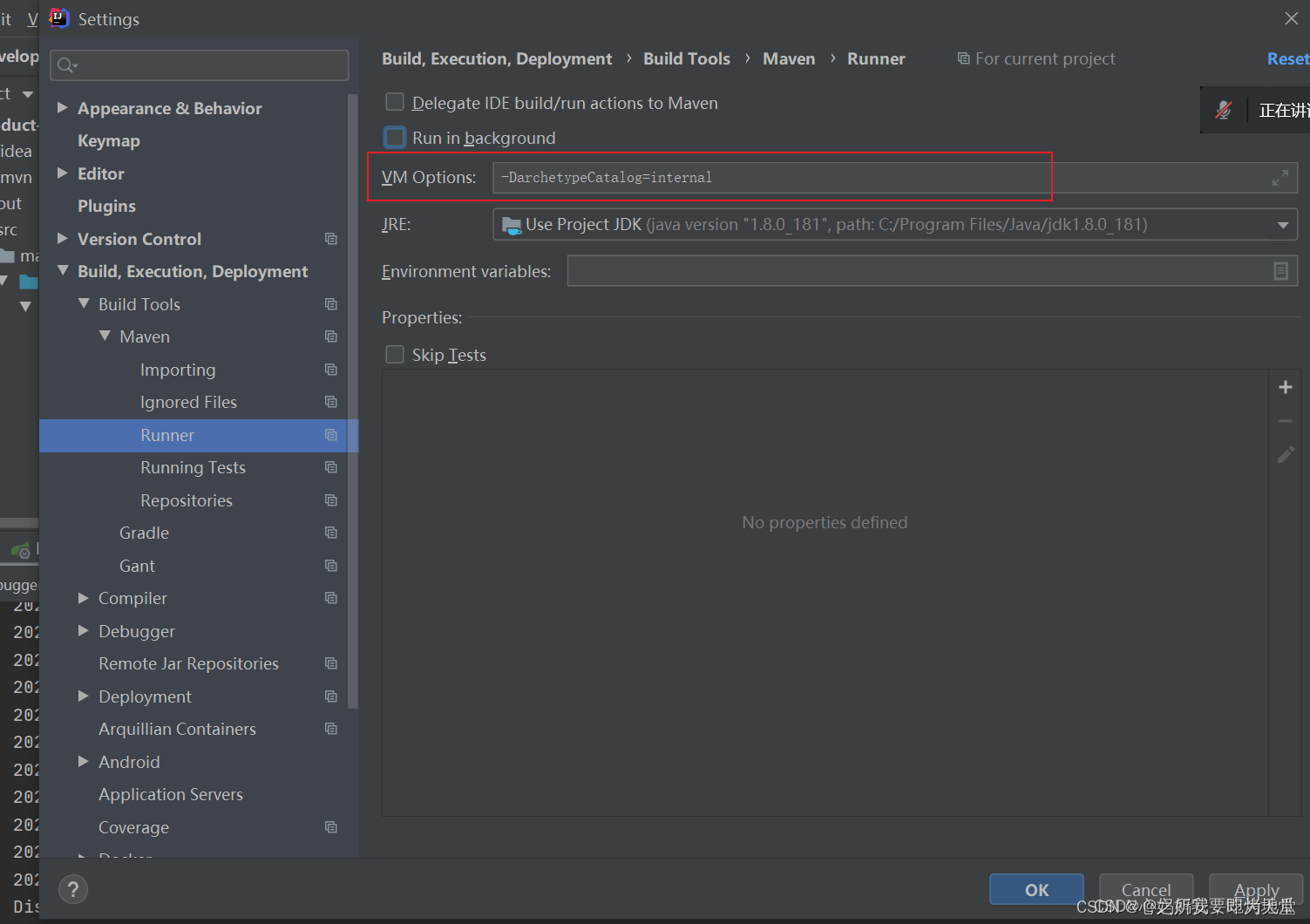Expand the Version Control section
This screenshot has width=1310, height=924.
[62, 238]
